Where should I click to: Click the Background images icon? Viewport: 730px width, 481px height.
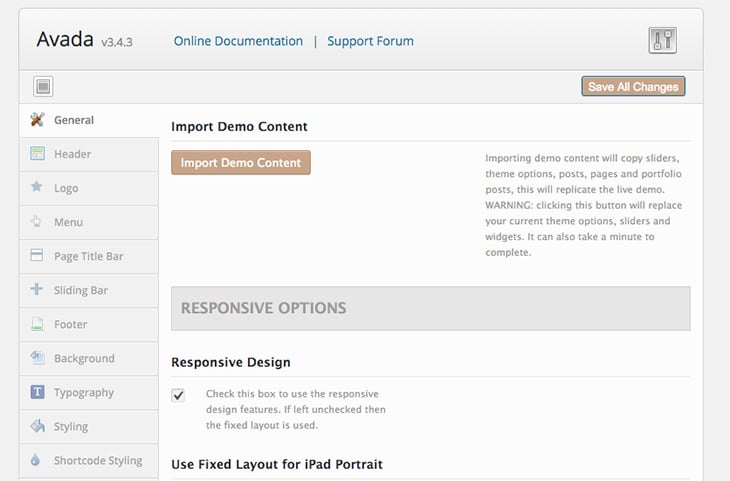coord(37,358)
